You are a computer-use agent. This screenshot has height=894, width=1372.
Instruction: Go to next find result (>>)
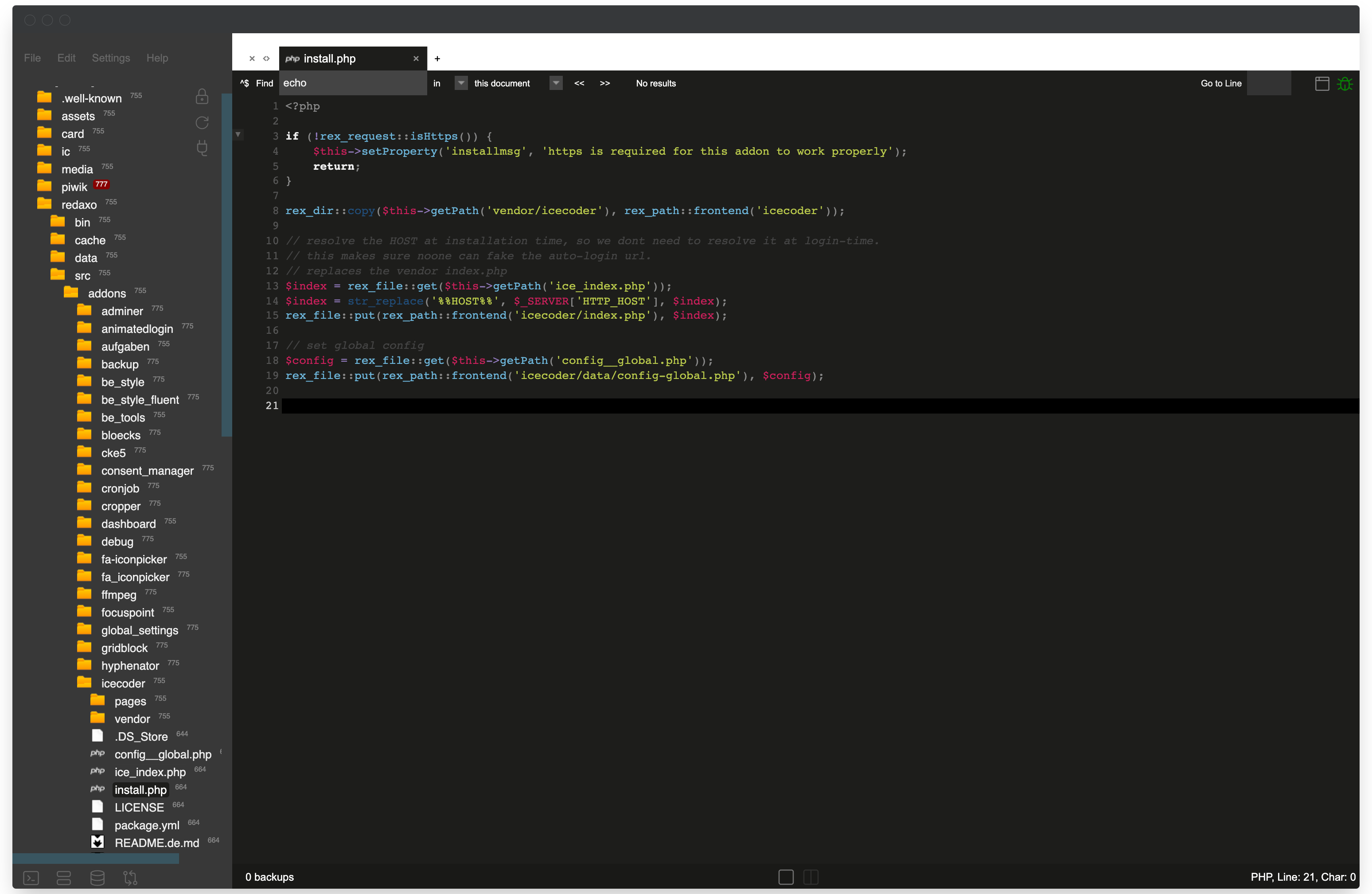tap(604, 84)
